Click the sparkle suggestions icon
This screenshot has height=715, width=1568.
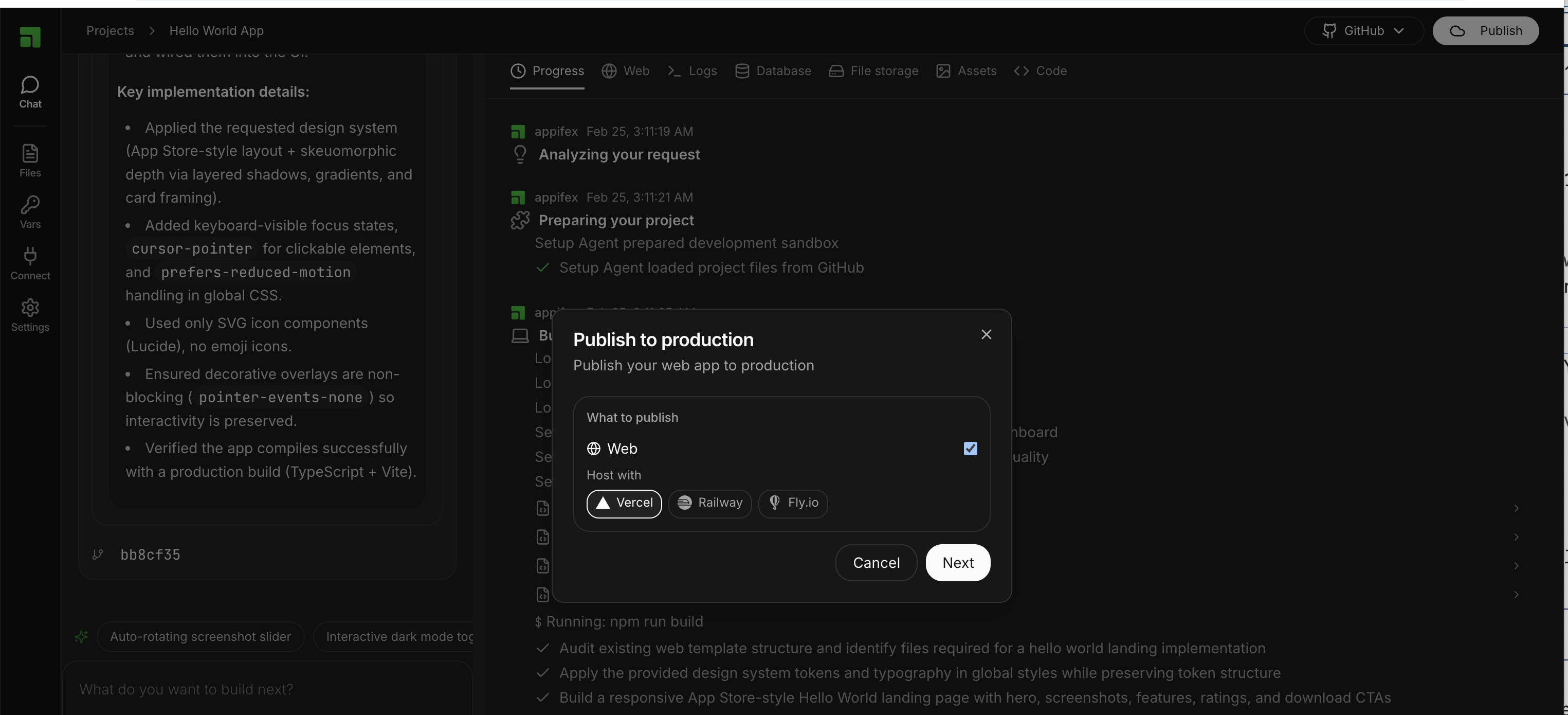[81, 636]
